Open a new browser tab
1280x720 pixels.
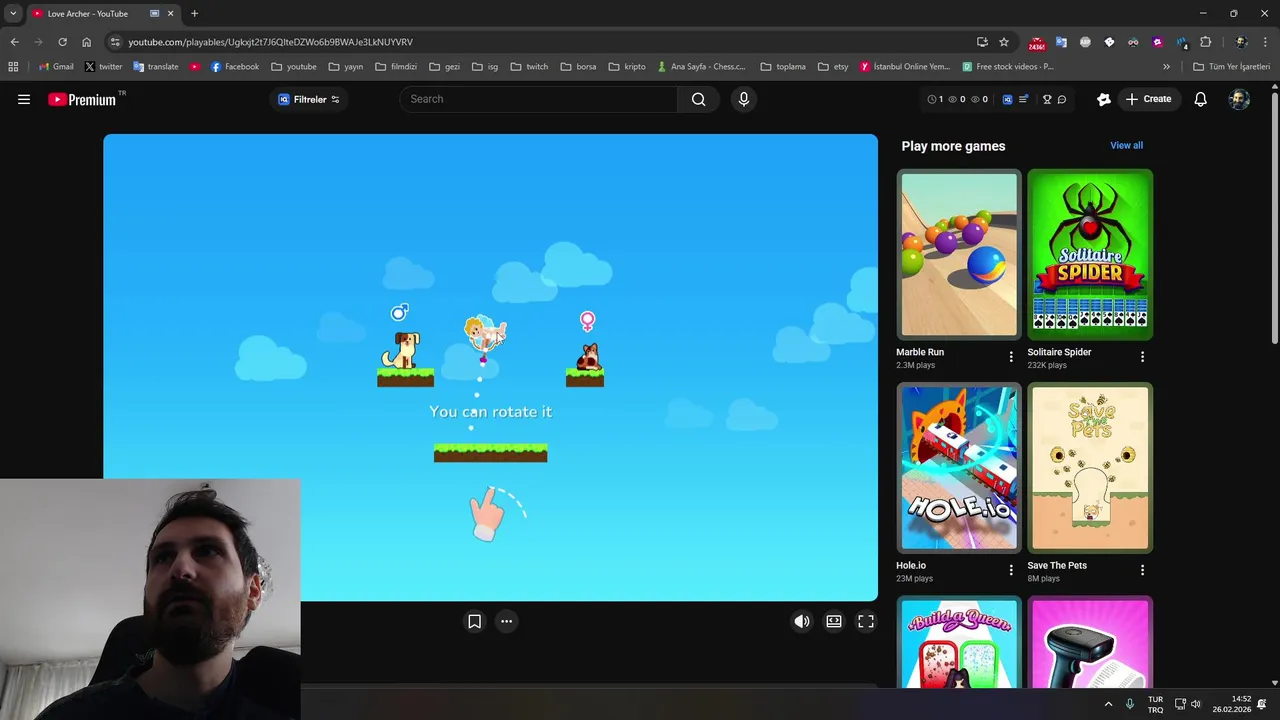pos(194,14)
